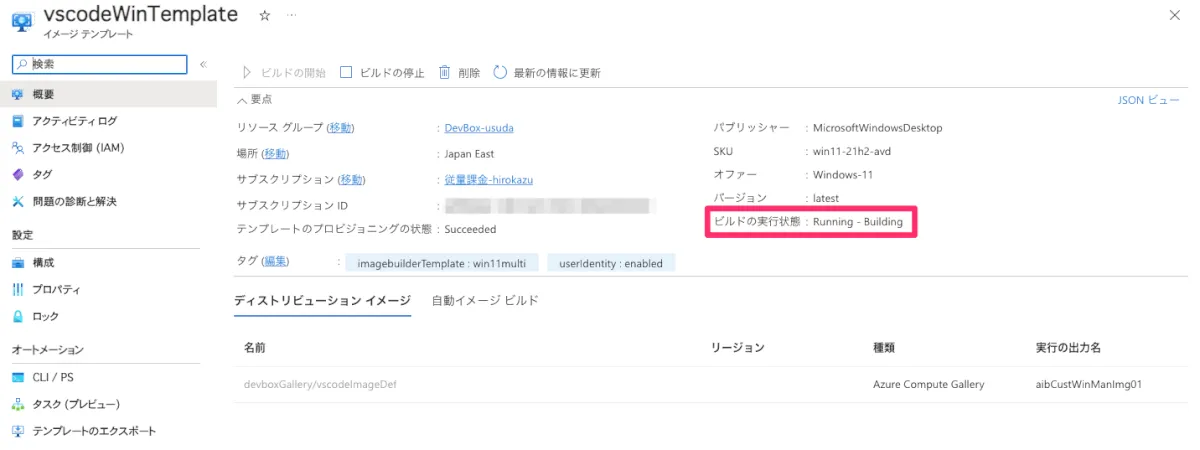Switch to the 自動イメージ ビルド tab
Viewport: 1200px width, 450px height.
point(485,300)
